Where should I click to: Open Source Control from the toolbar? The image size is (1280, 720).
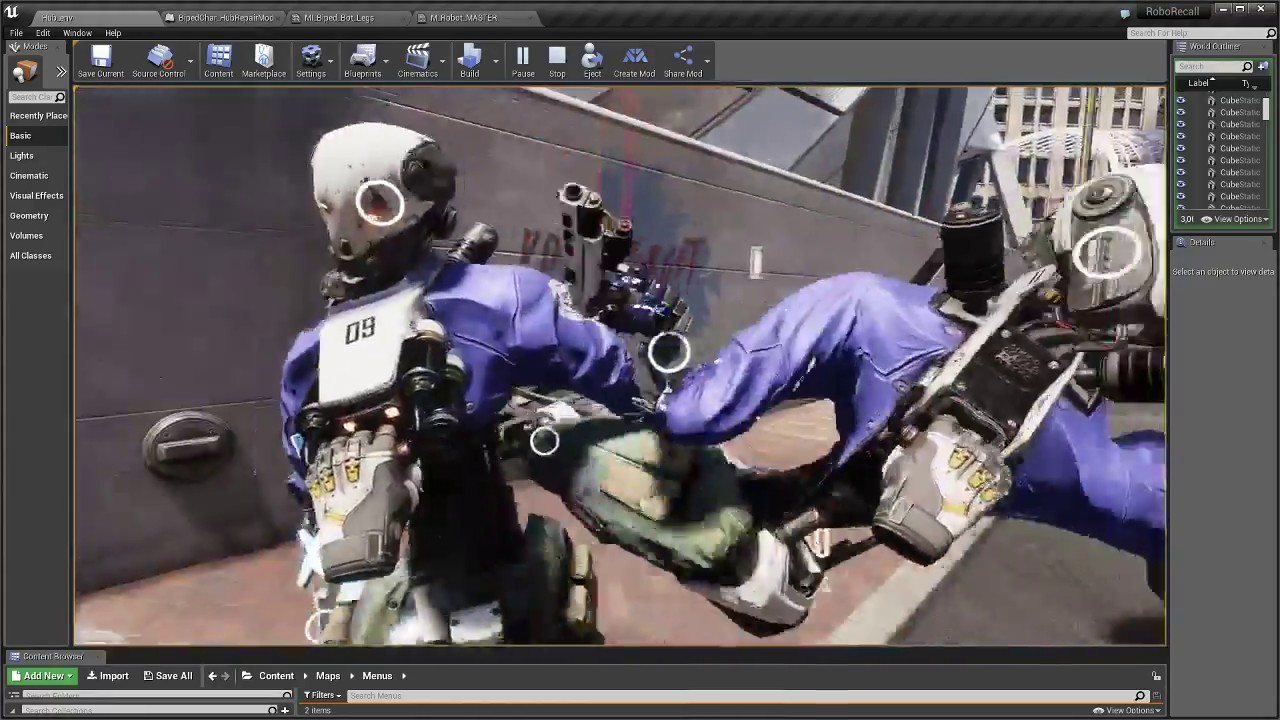tap(159, 56)
